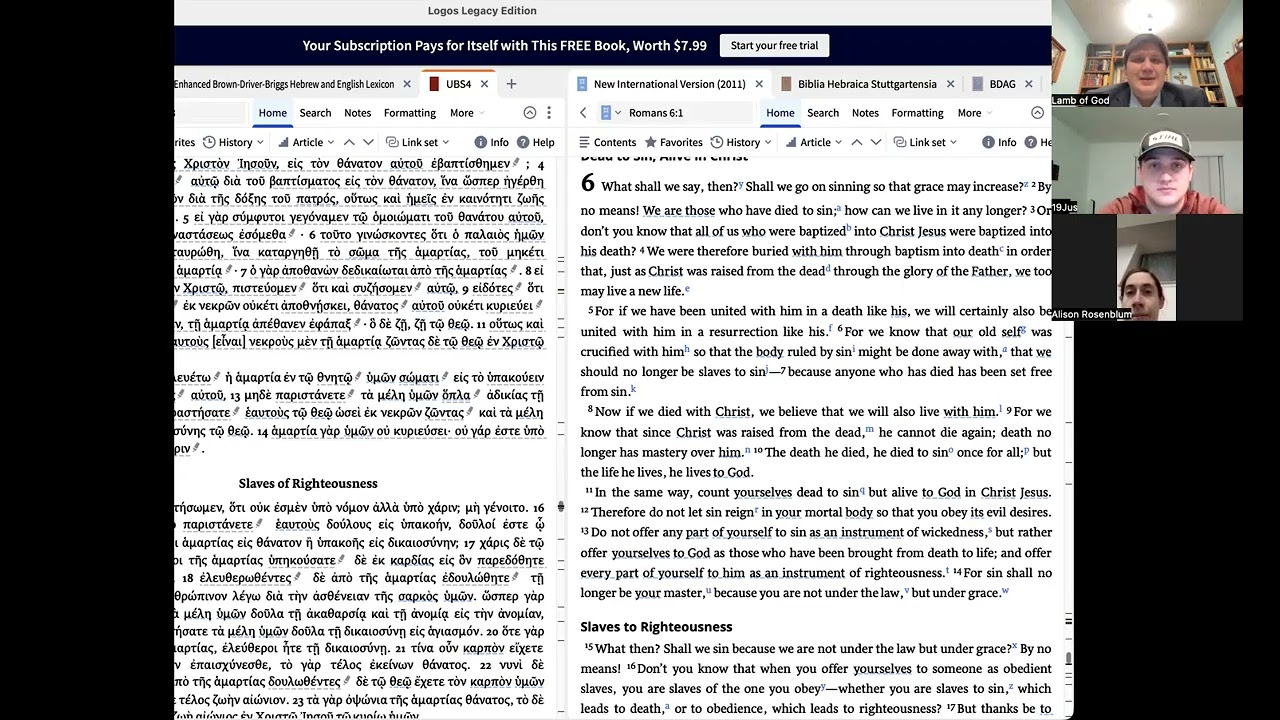Click the subscription banner text about the free book
This screenshot has width=1280, height=720.
(505, 45)
